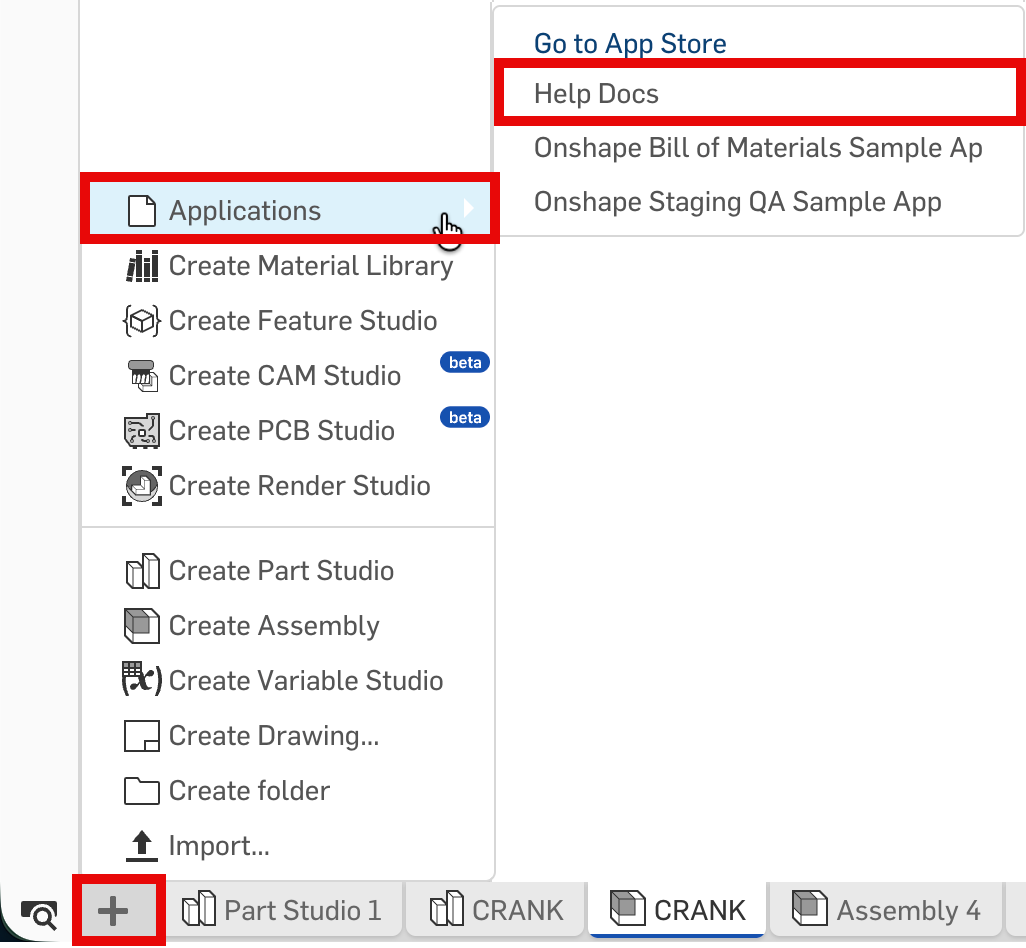Click the active CRANK assembly tab icon

pyautogui.click(x=628, y=908)
